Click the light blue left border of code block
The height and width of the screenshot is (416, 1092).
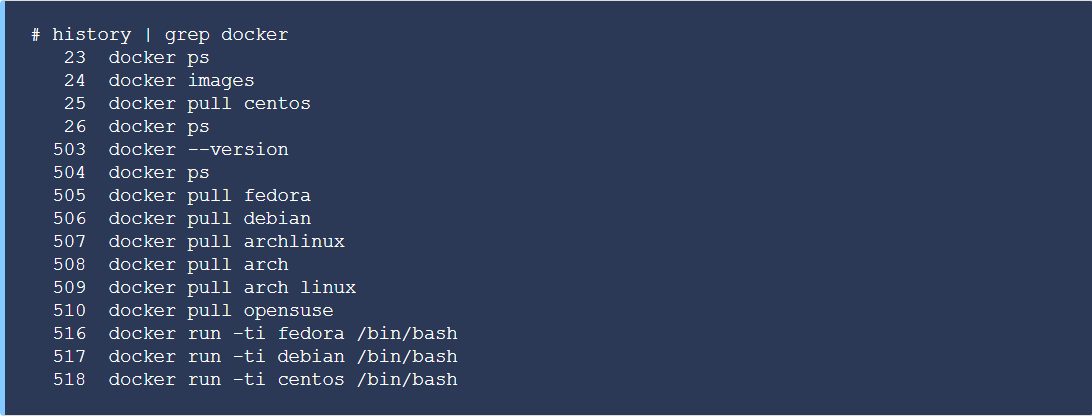[2, 208]
